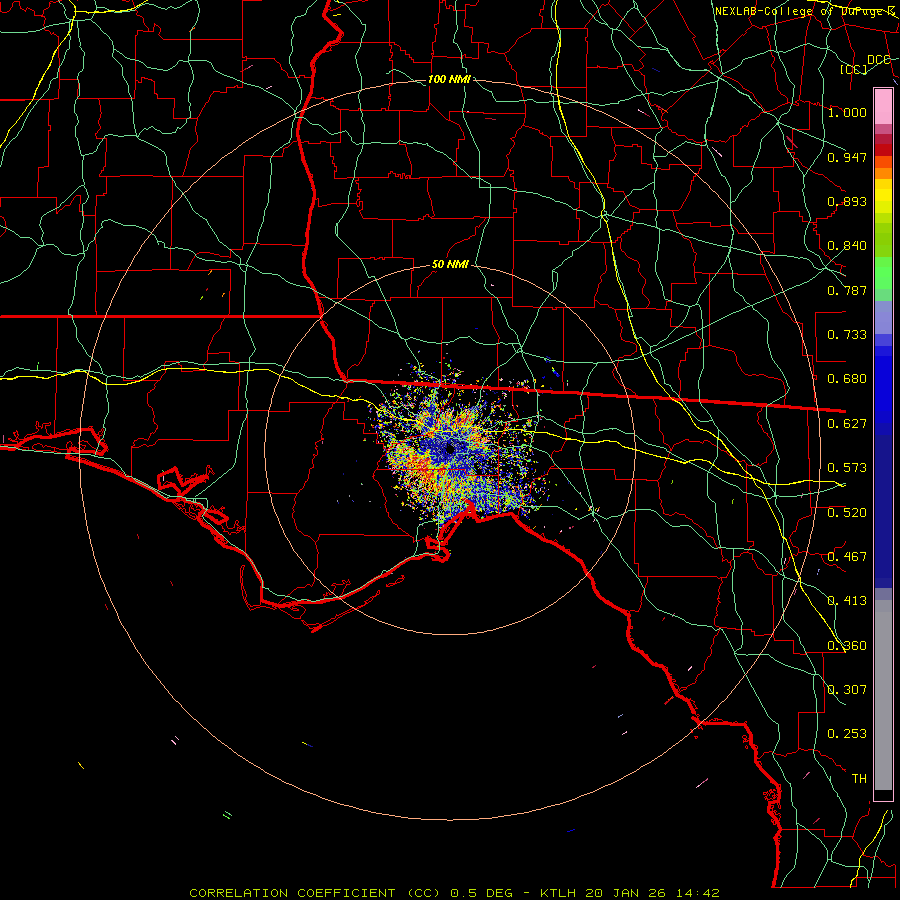Pick the gray swatch near 0.307
The height and width of the screenshot is (900, 900).
pyautogui.click(x=883, y=695)
